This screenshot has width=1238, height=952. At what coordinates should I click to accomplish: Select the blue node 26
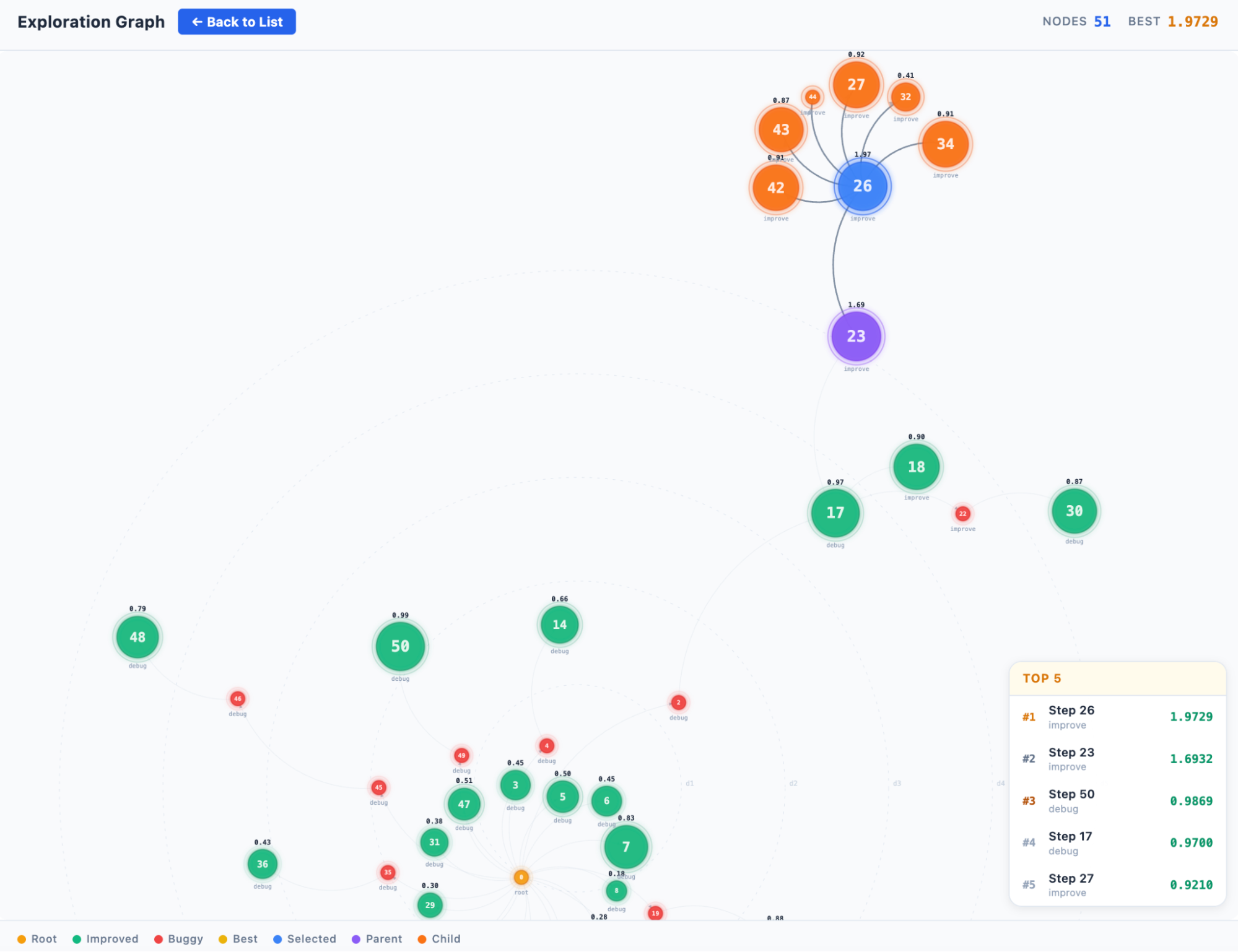pyautogui.click(x=862, y=186)
